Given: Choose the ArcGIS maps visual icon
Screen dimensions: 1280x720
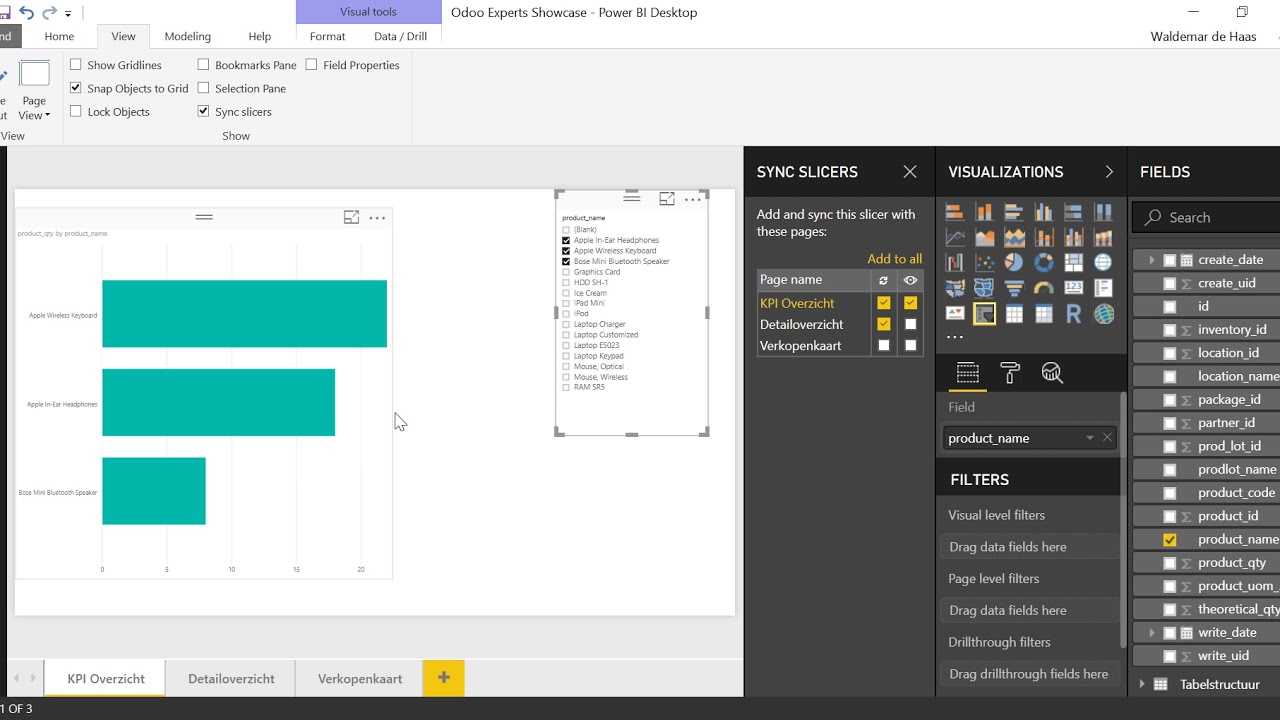Looking at the screenshot, I should click(1104, 313).
